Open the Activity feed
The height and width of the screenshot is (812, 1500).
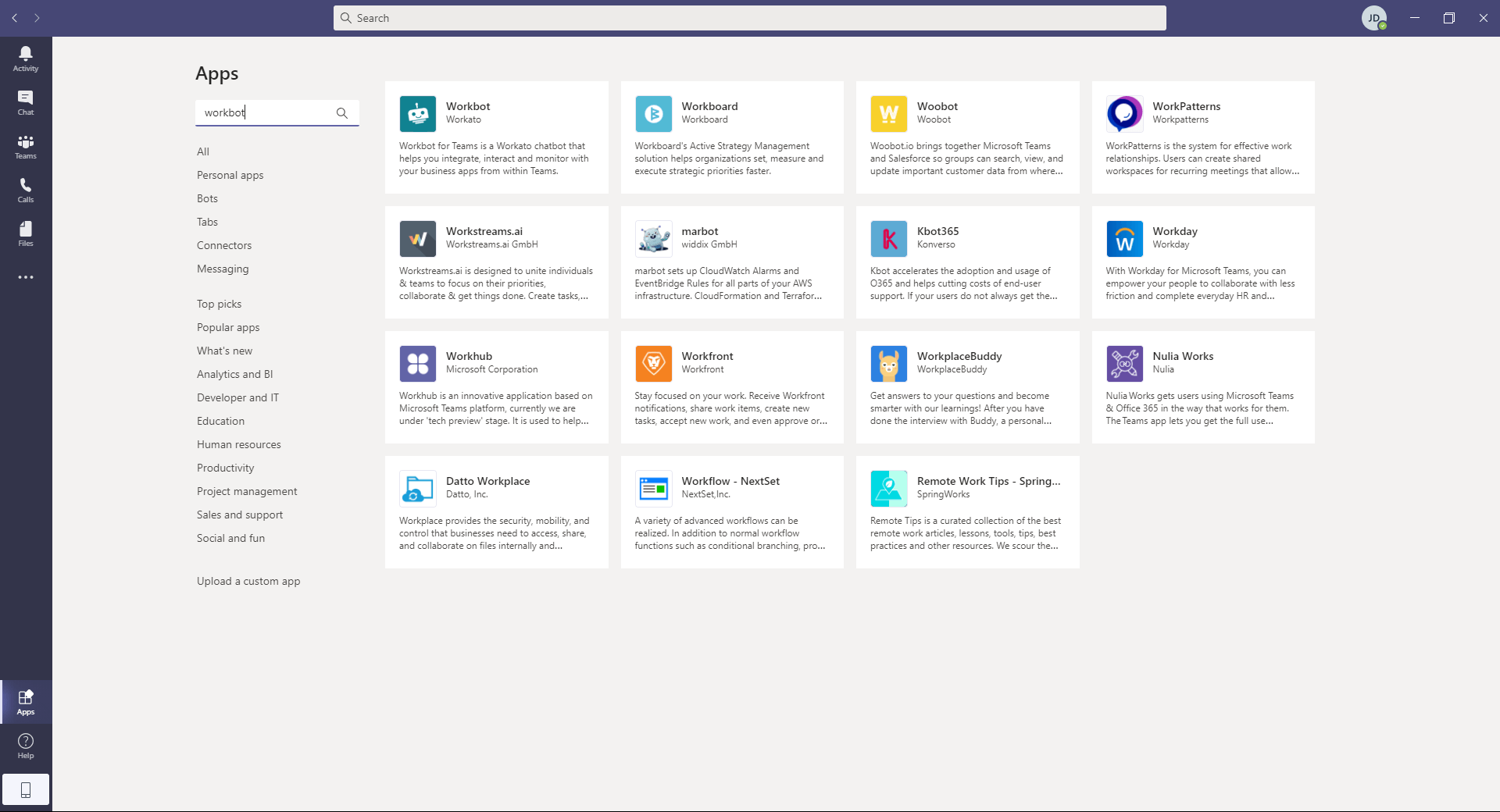click(x=26, y=57)
